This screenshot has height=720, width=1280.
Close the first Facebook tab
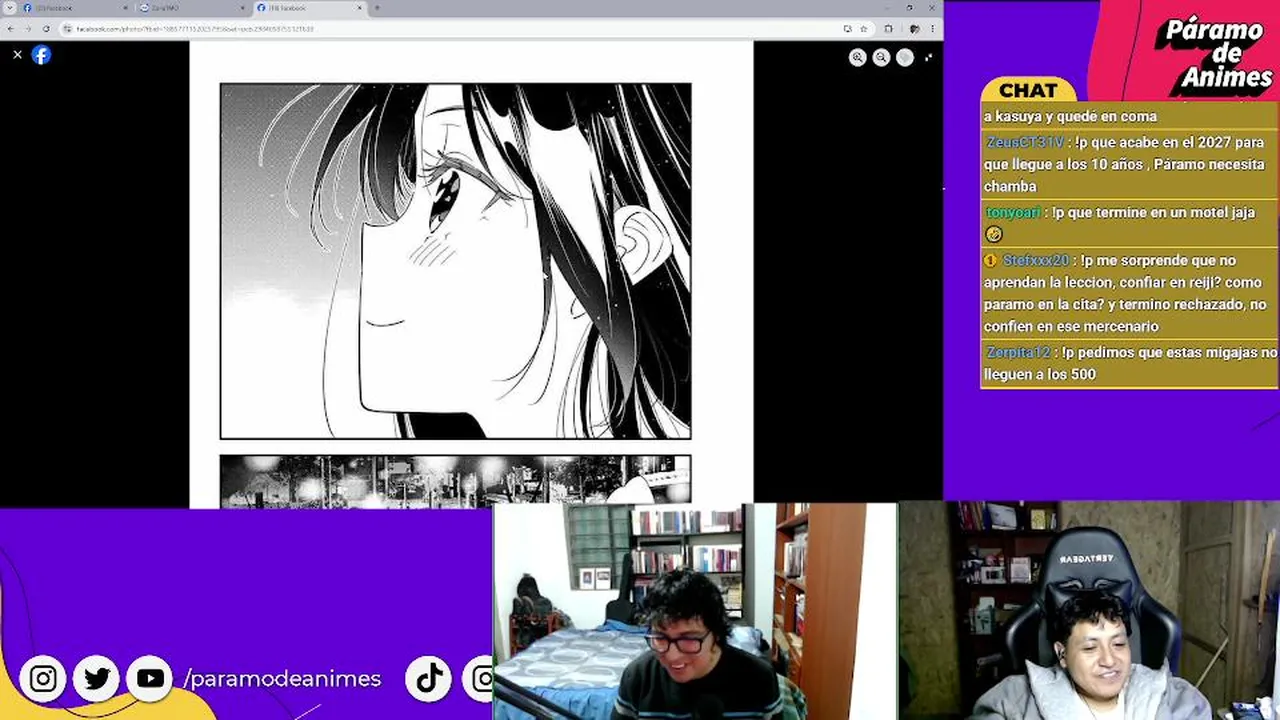click(125, 8)
